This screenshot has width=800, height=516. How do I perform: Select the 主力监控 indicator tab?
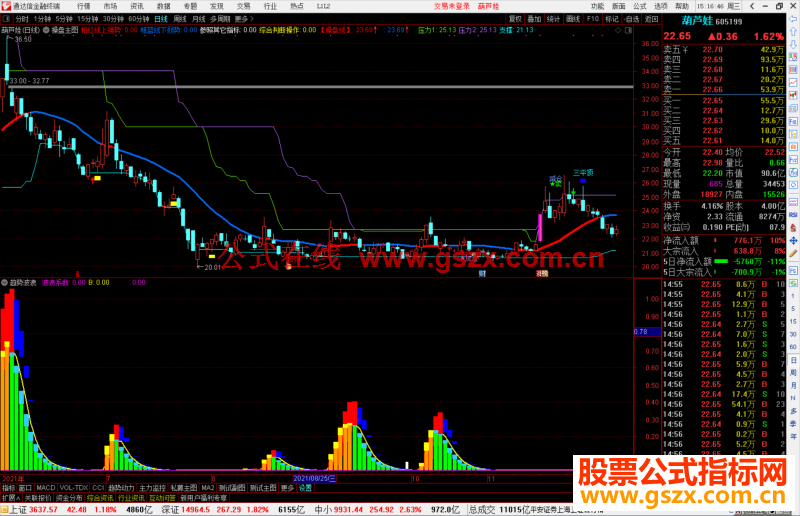tap(152, 488)
